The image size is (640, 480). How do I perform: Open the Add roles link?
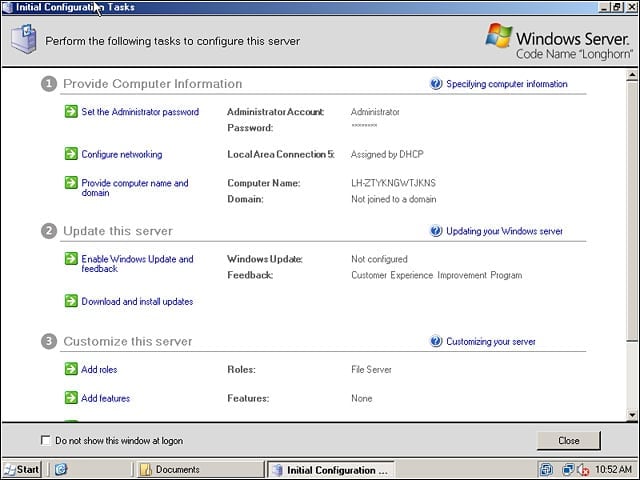(x=99, y=369)
